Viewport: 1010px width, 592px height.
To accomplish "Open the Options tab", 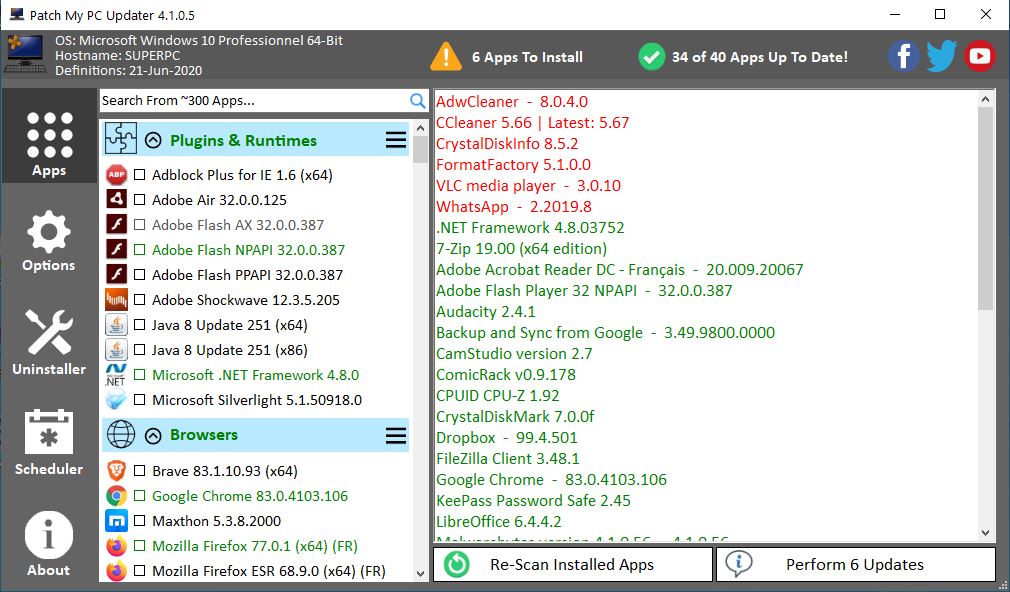I will (x=49, y=241).
